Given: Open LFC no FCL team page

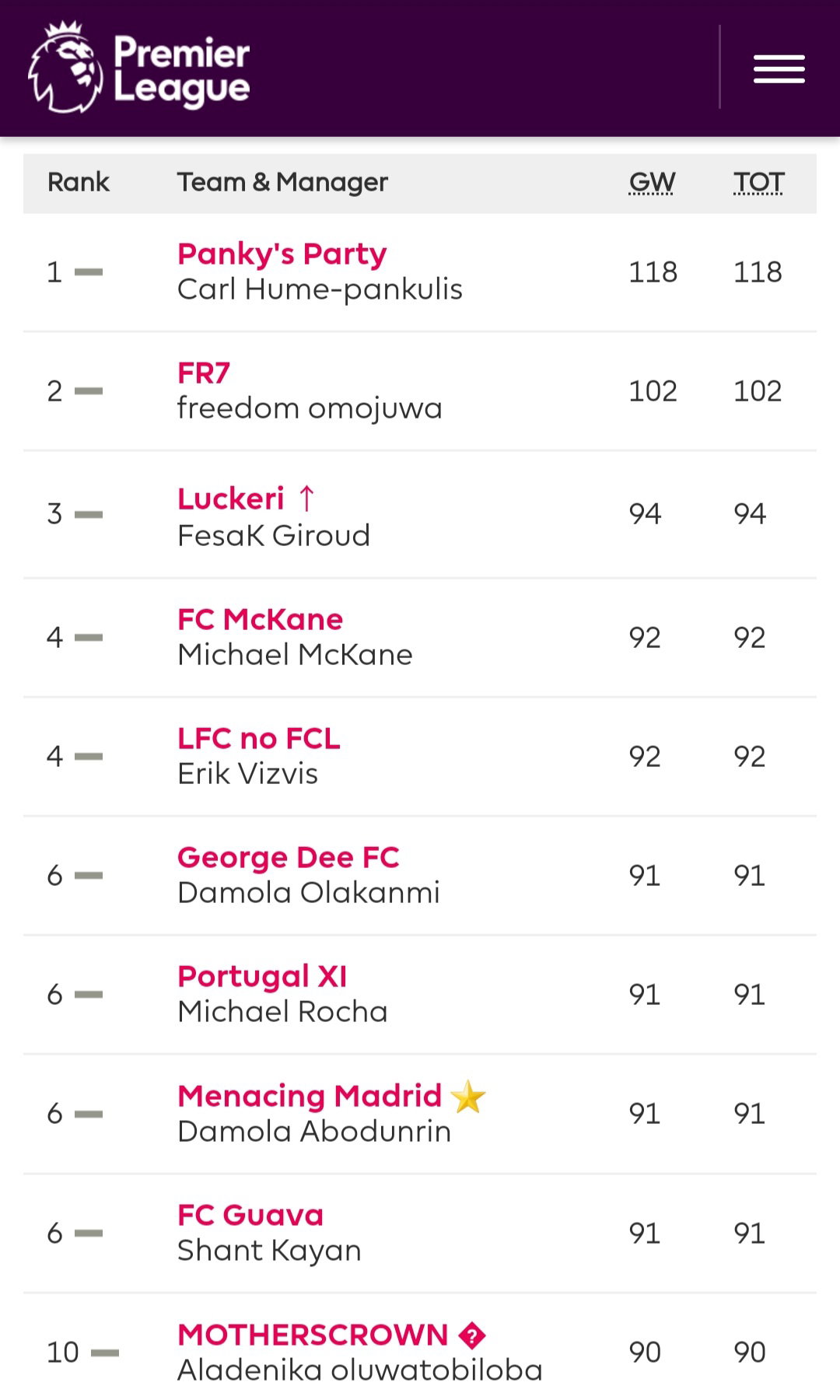Looking at the screenshot, I should pyautogui.click(x=259, y=738).
